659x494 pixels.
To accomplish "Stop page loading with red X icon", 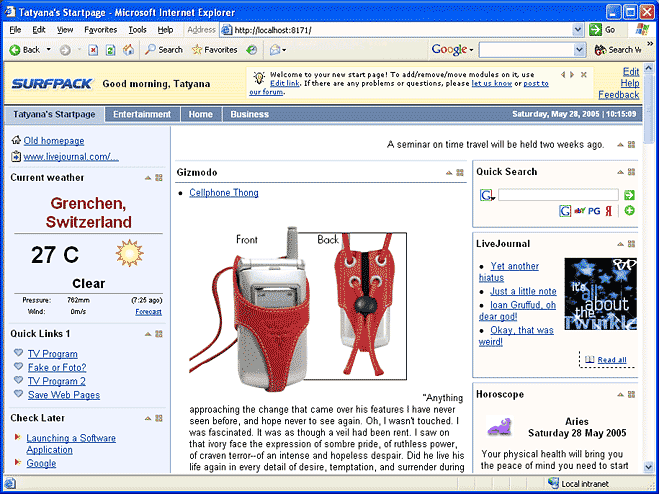I will (93, 50).
